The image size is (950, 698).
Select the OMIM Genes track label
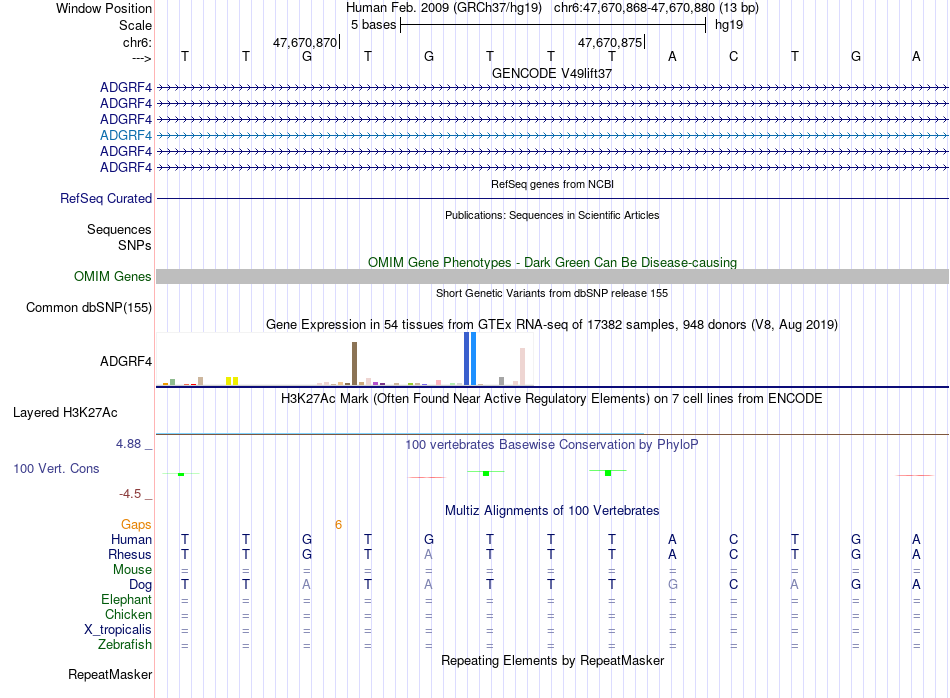(112, 276)
